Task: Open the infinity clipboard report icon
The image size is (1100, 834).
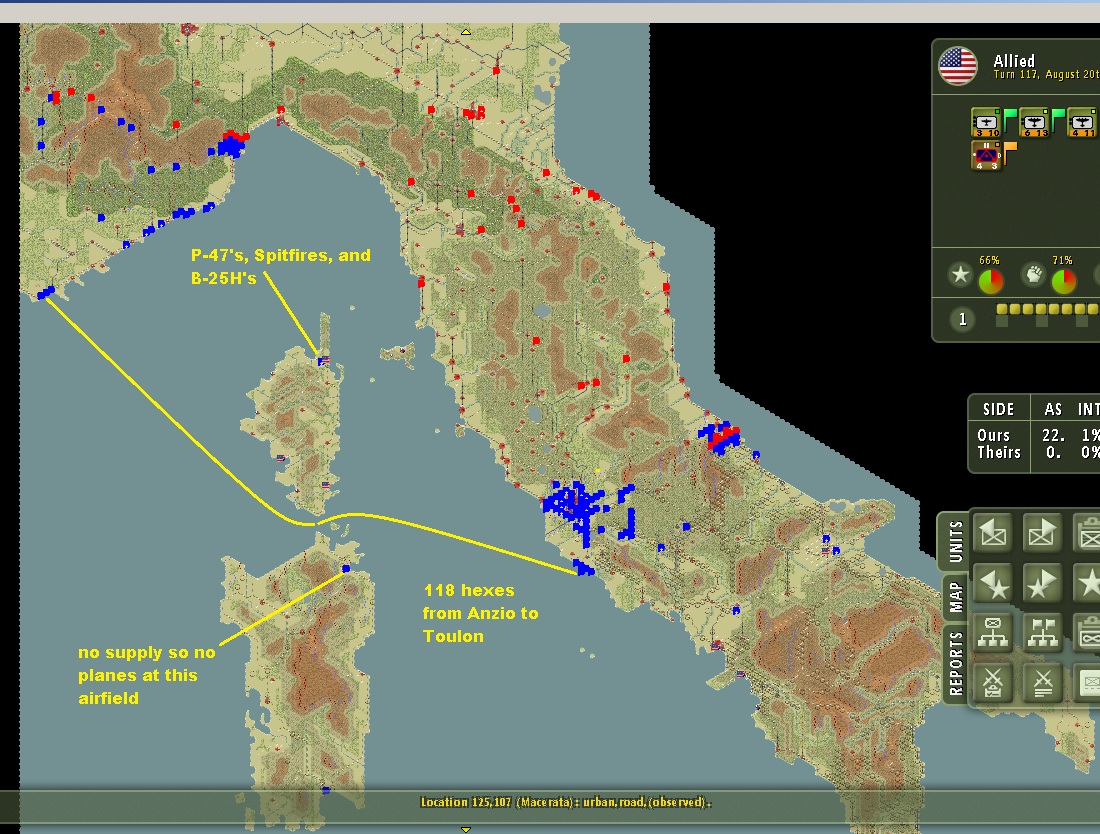Action: click(x=1087, y=633)
